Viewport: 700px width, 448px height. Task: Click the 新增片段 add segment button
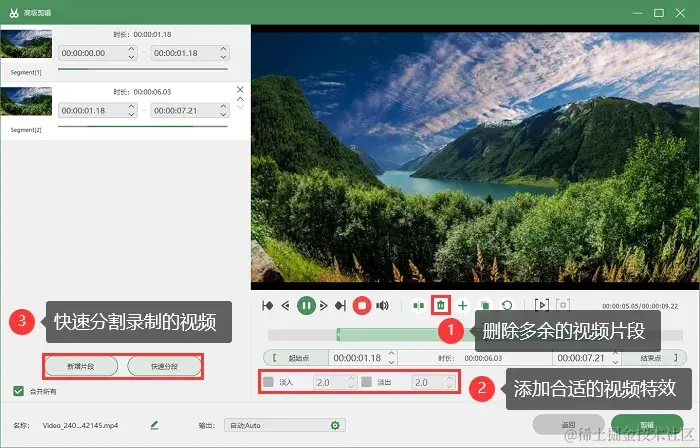[x=81, y=366]
